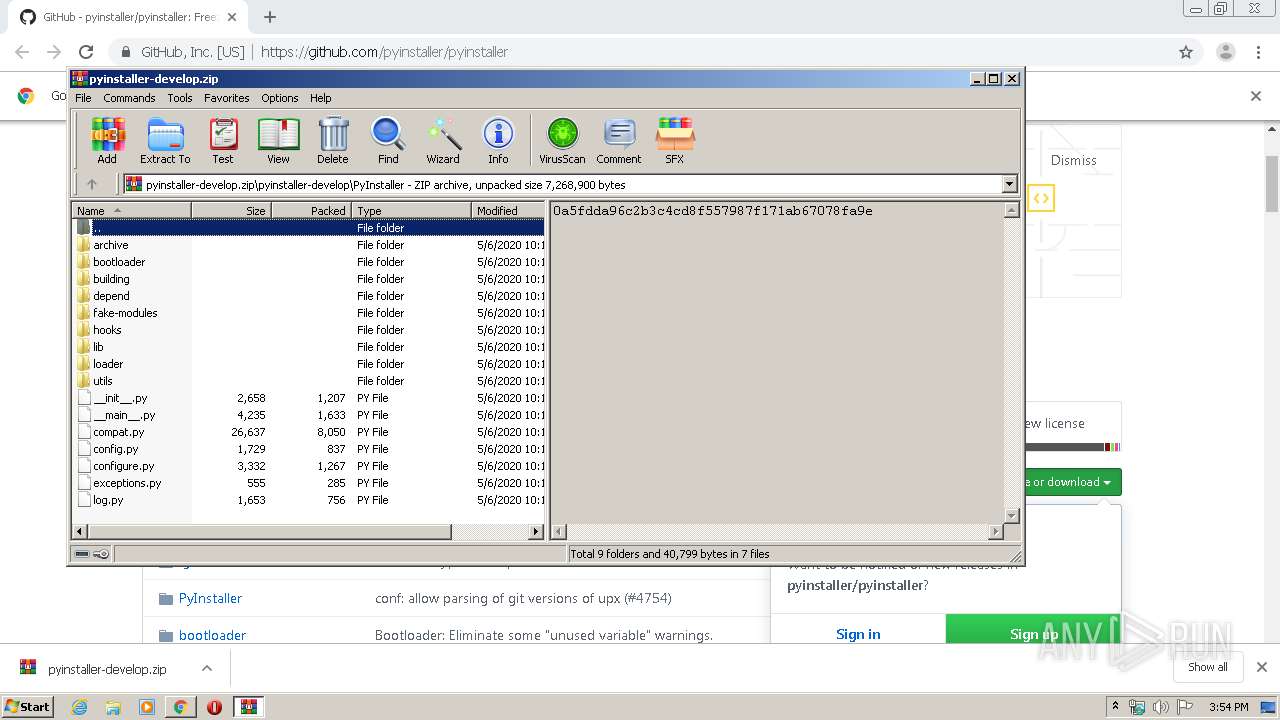Run VirusScan on the archive
Screen dimensions: 1280x720
tap(562, 141)
